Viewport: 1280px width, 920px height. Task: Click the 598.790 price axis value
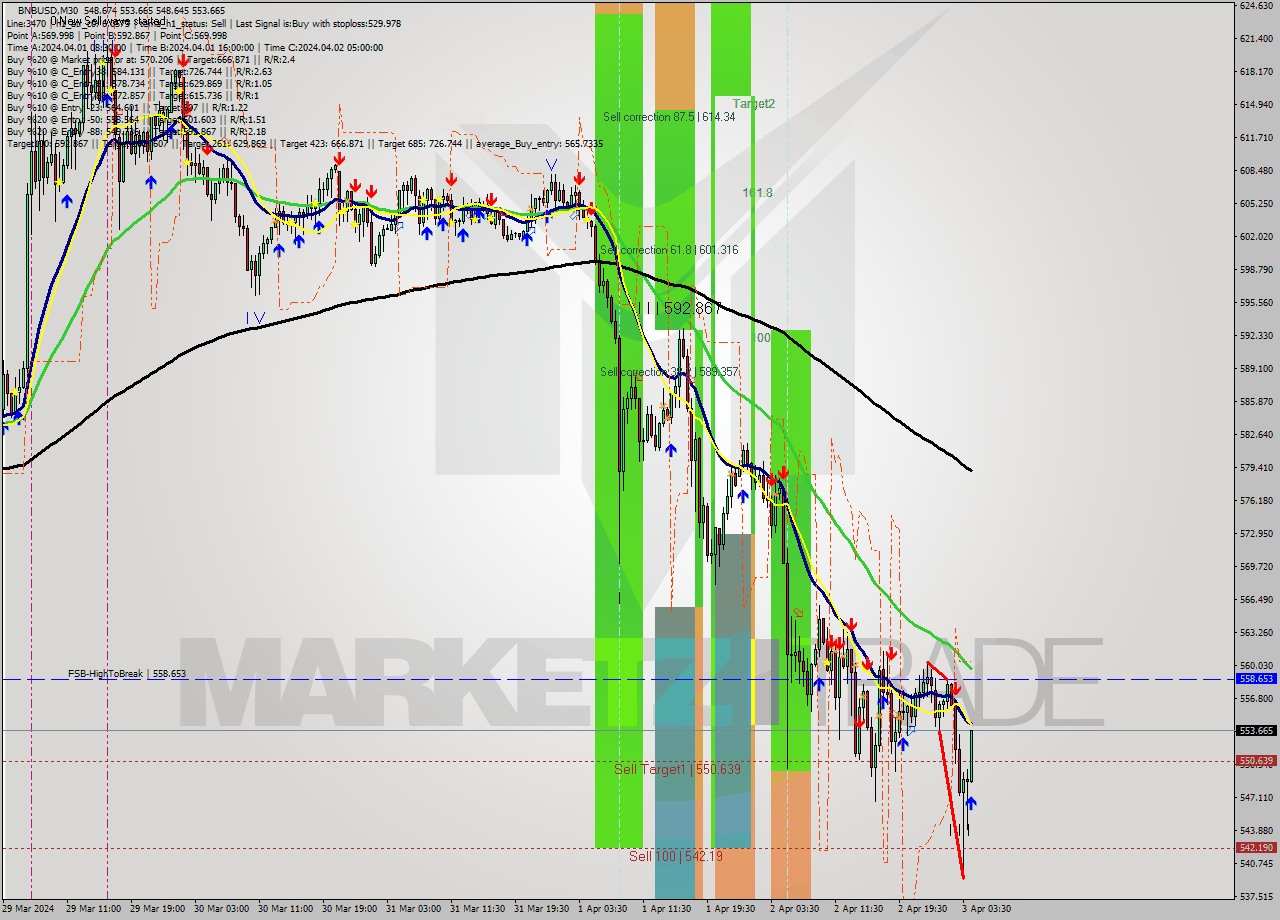tap(1256, 270)
